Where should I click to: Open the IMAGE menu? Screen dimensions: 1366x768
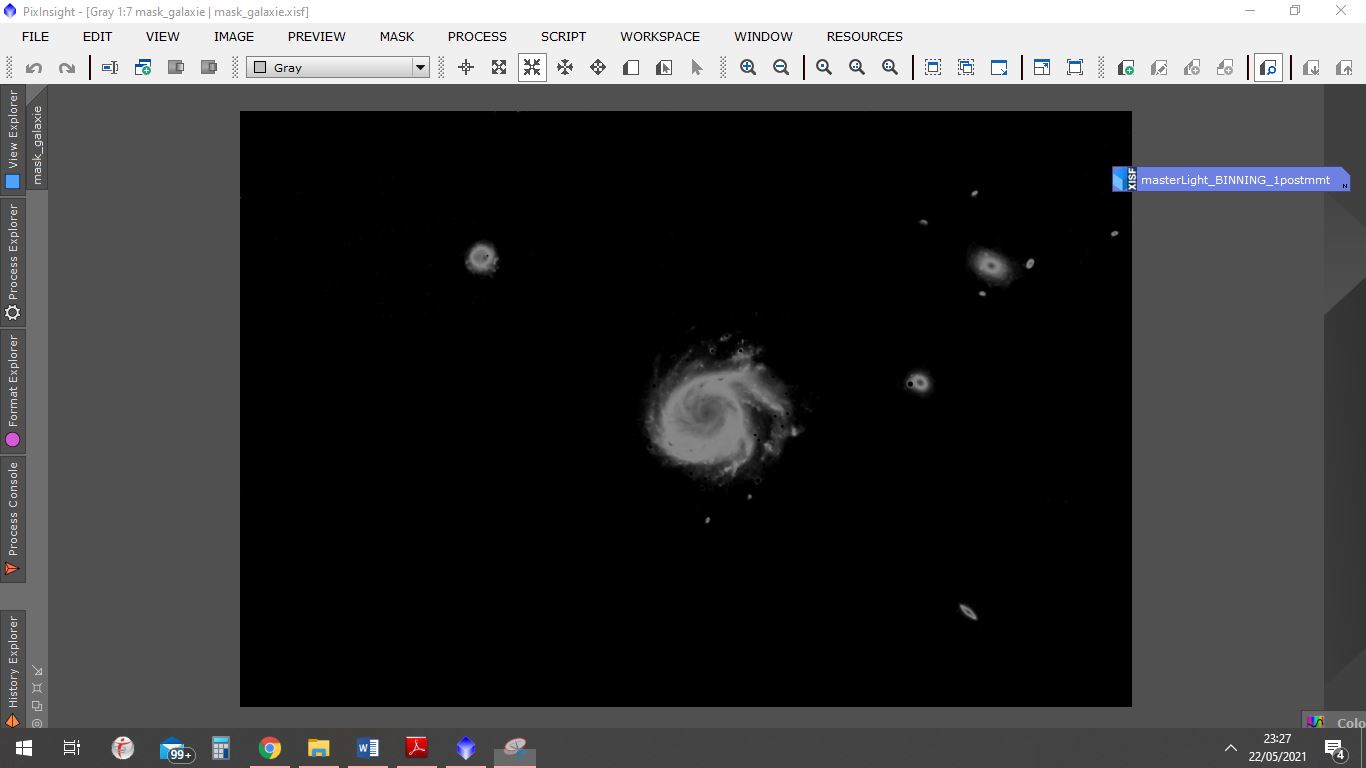coord(234,36)
